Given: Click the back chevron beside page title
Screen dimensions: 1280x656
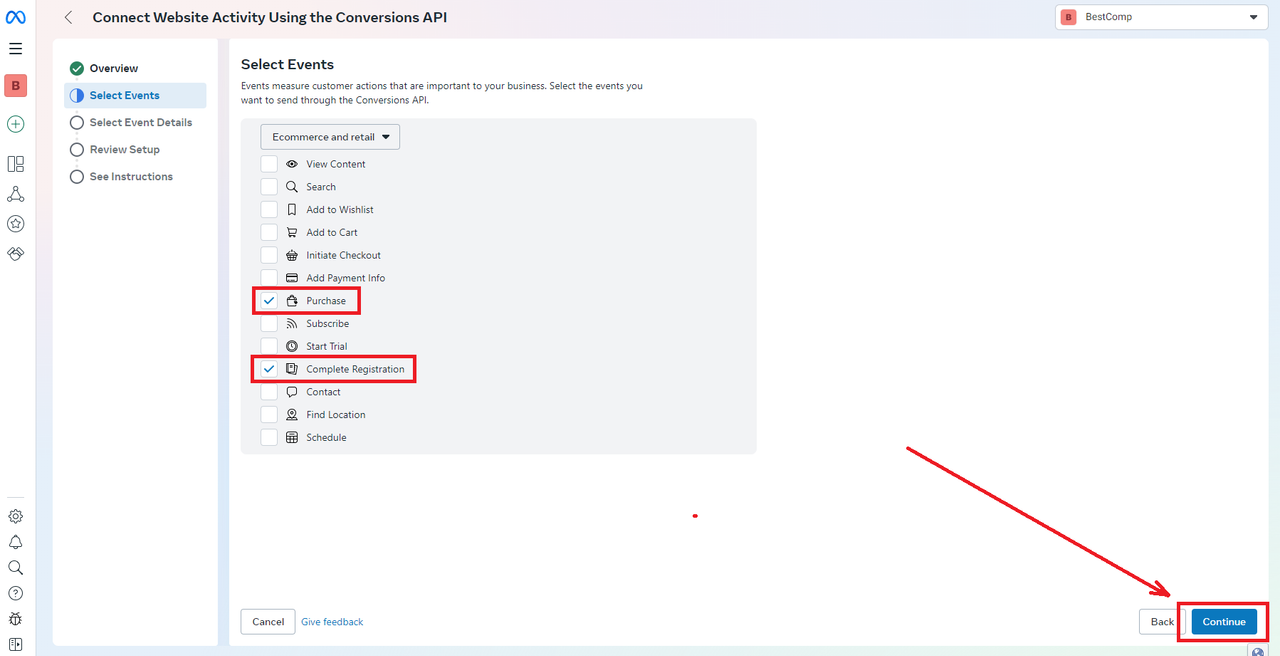Looking at the screenshot, I should (x=68, y=17).
